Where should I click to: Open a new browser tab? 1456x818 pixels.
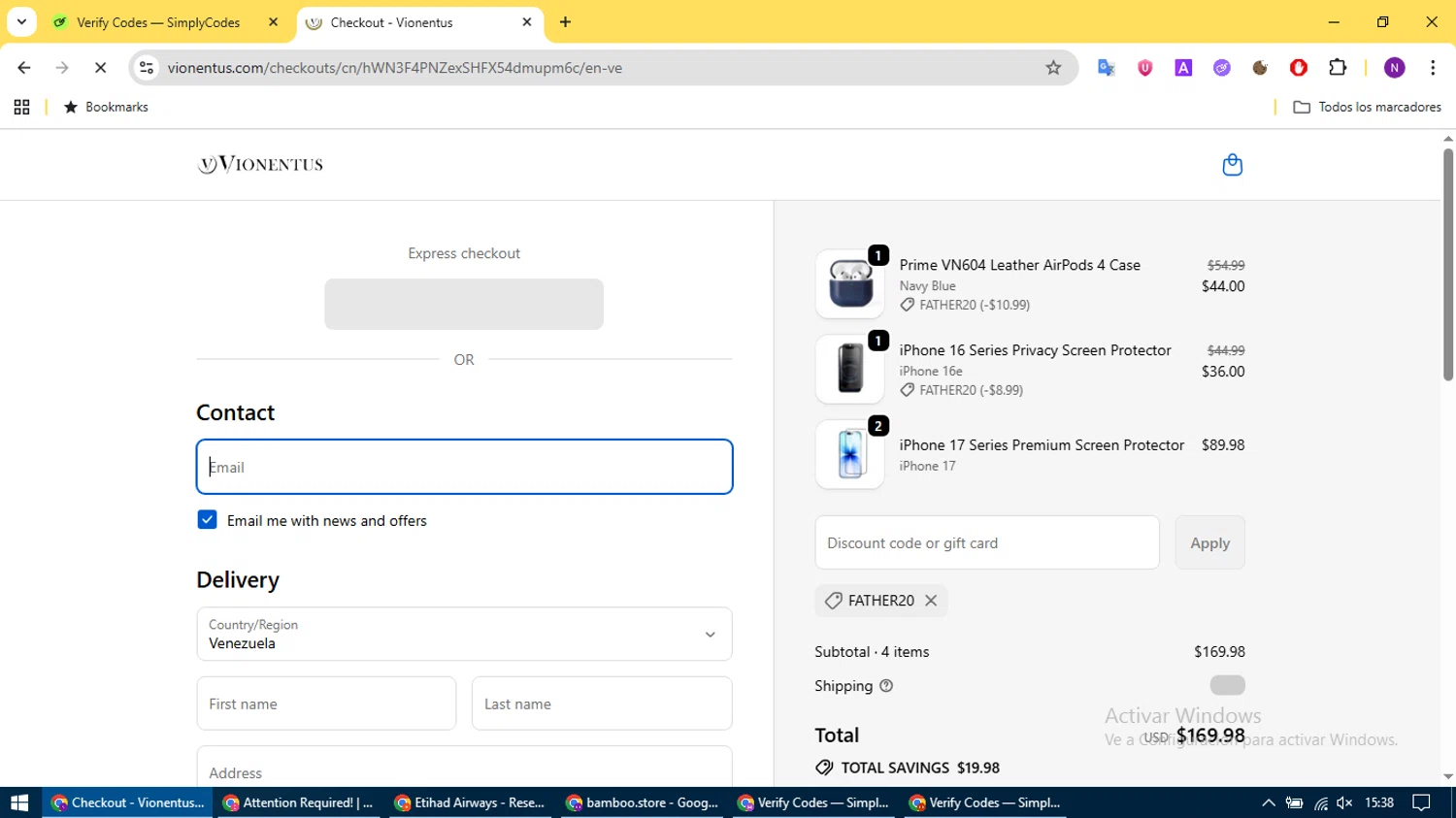click(565, 22)
